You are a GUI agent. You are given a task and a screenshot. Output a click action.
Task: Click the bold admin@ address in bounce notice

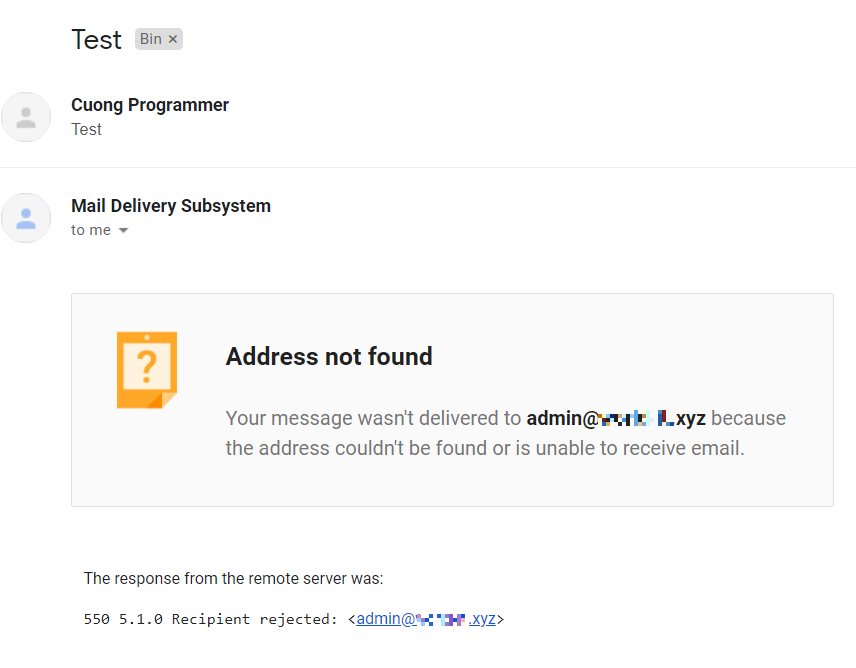point(615,418)
